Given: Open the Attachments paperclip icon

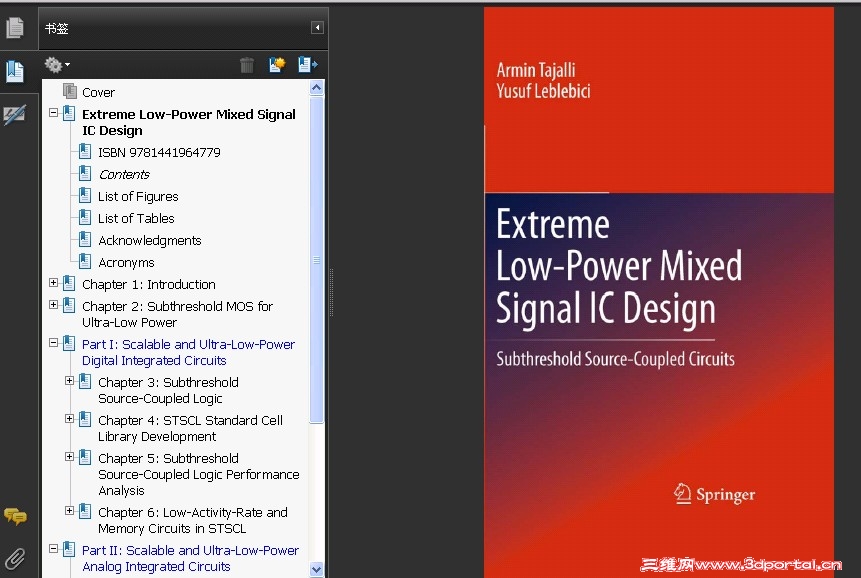Looking at the screenshot, I should pyautogui.click(x=15, y=559).
